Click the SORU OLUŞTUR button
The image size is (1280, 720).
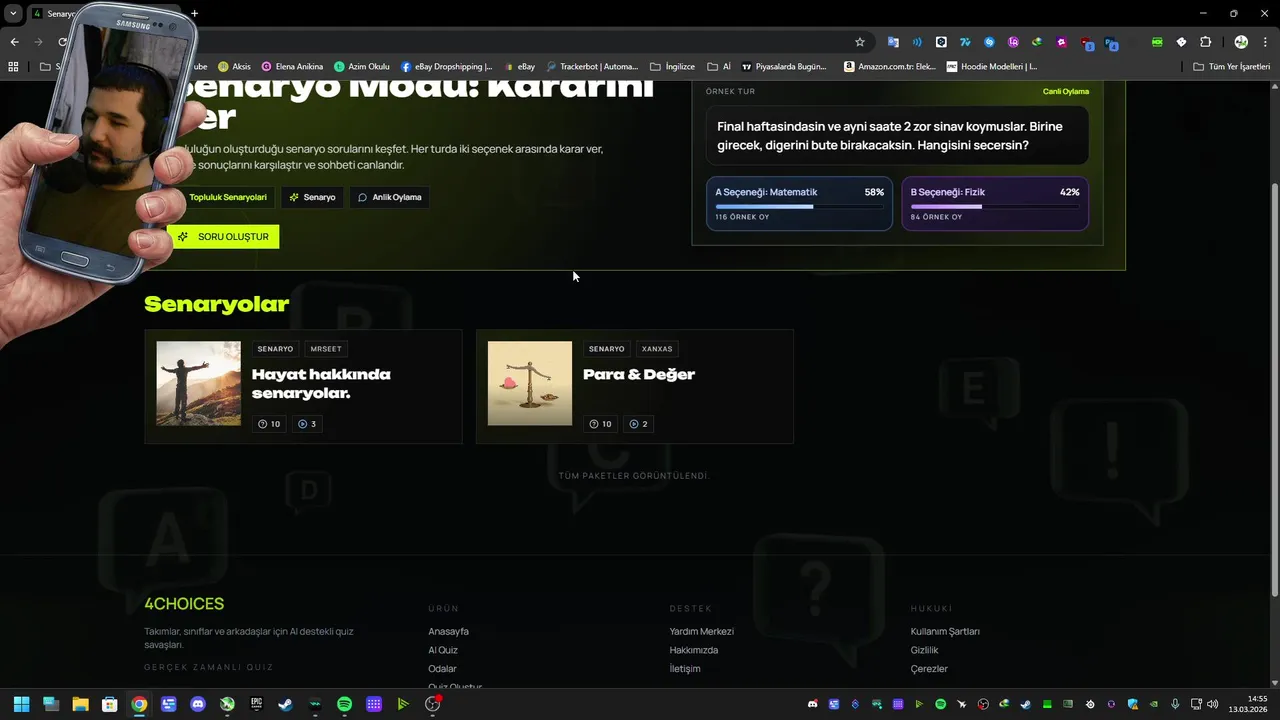pos(223,237)
